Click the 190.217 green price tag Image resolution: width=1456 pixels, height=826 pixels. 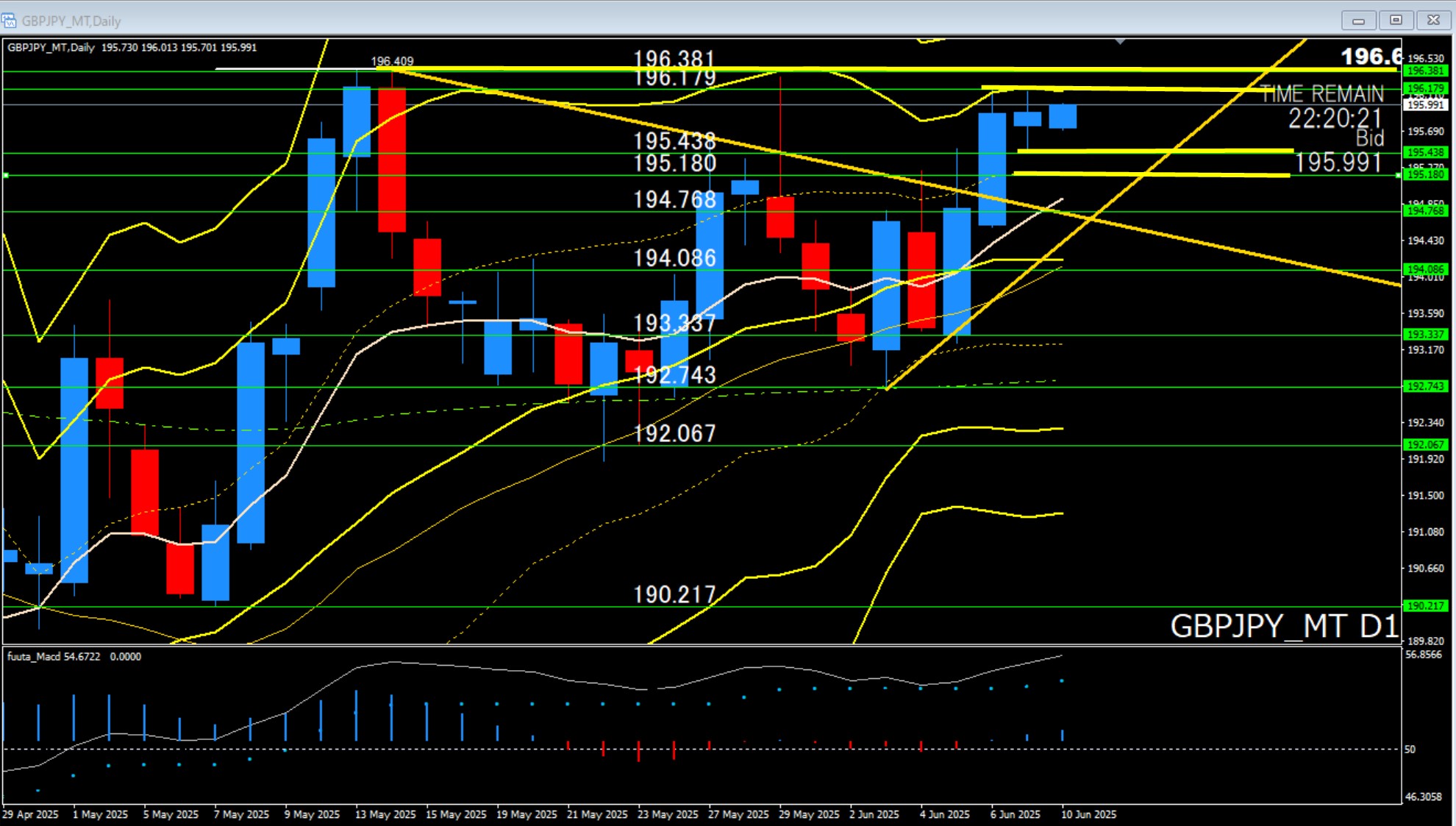click(x=1426, y=606)
